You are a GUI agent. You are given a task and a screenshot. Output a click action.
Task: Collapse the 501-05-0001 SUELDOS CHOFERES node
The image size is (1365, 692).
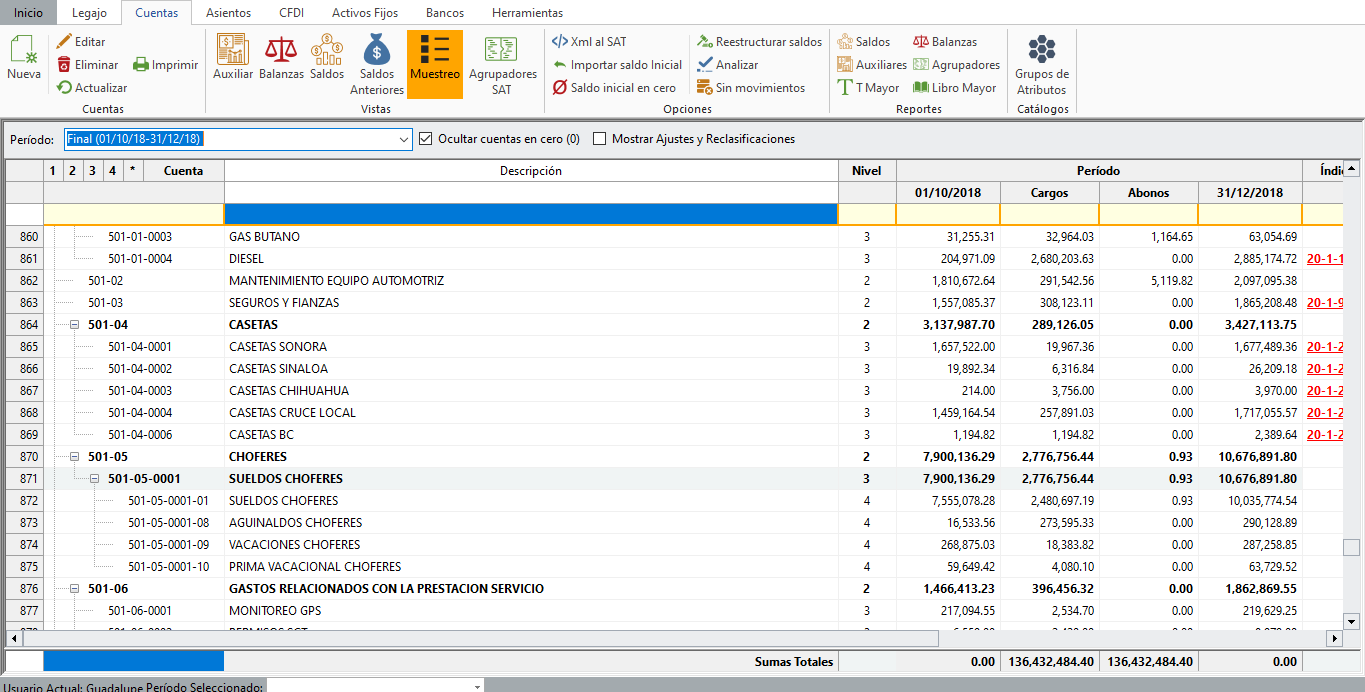(x=95, y=479)
